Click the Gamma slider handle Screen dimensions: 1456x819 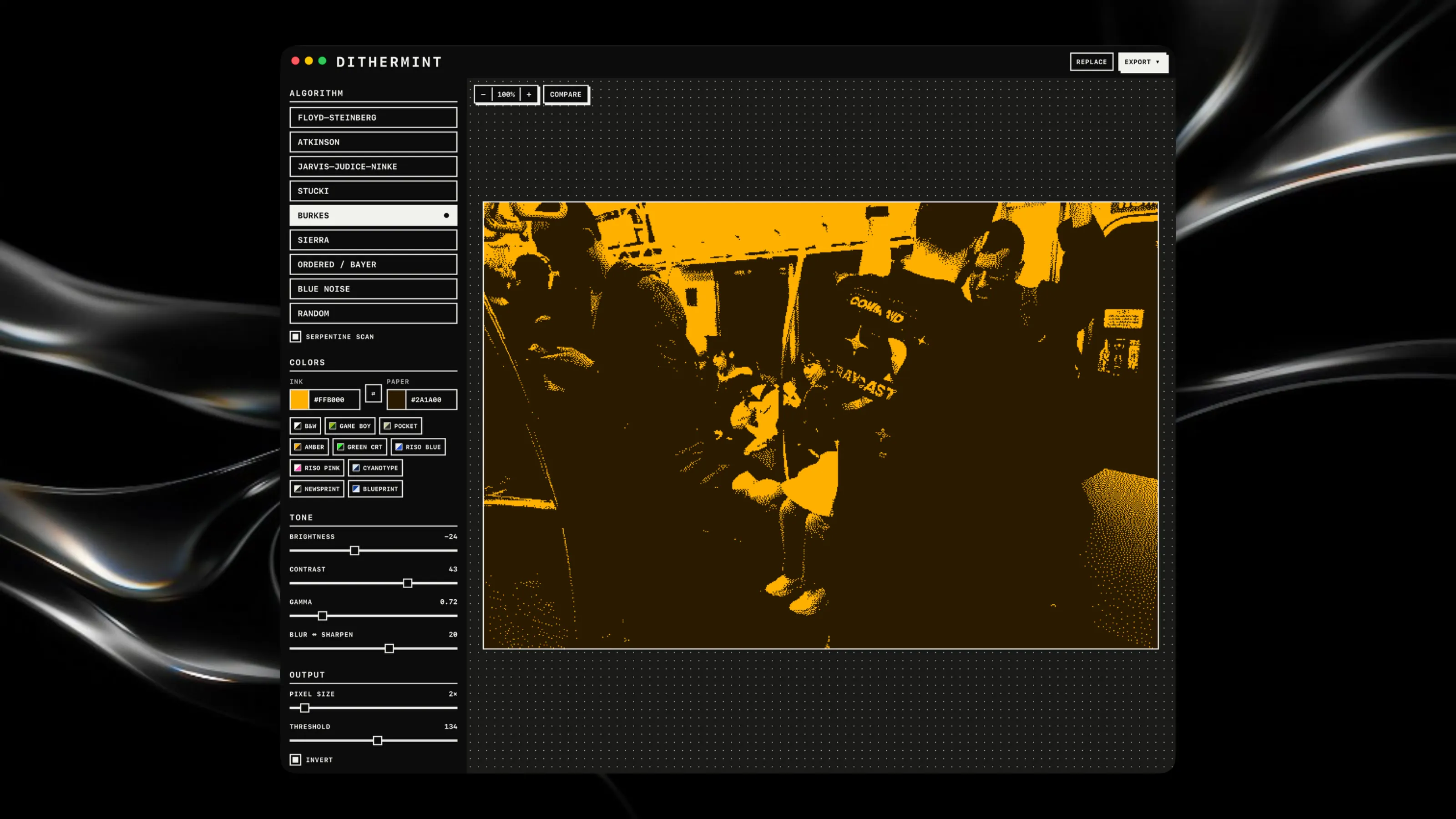322,616
